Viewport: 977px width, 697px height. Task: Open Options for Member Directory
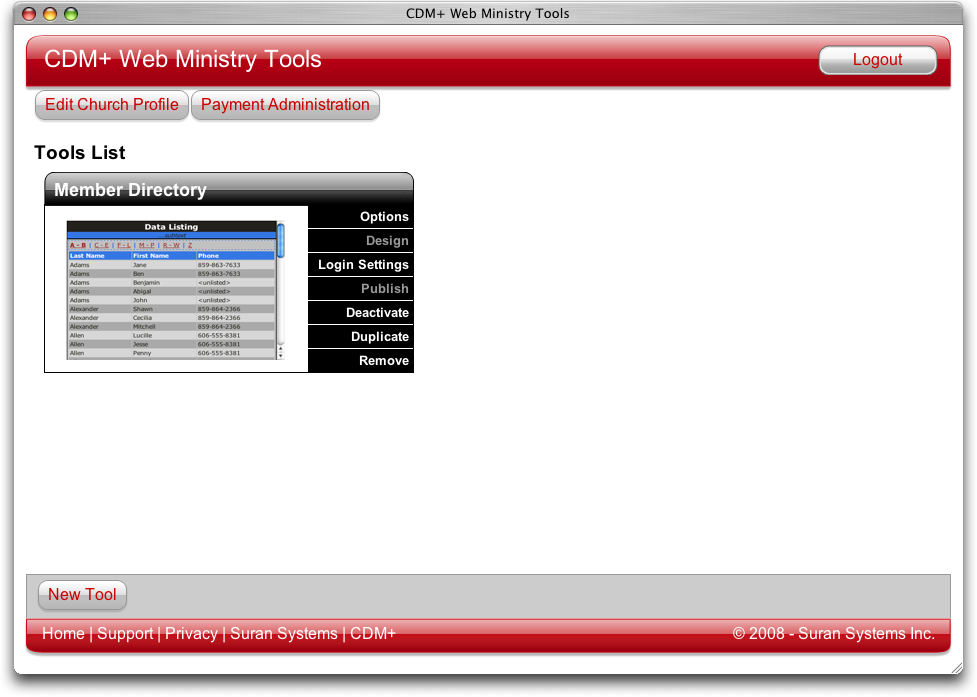pos(383,217)
